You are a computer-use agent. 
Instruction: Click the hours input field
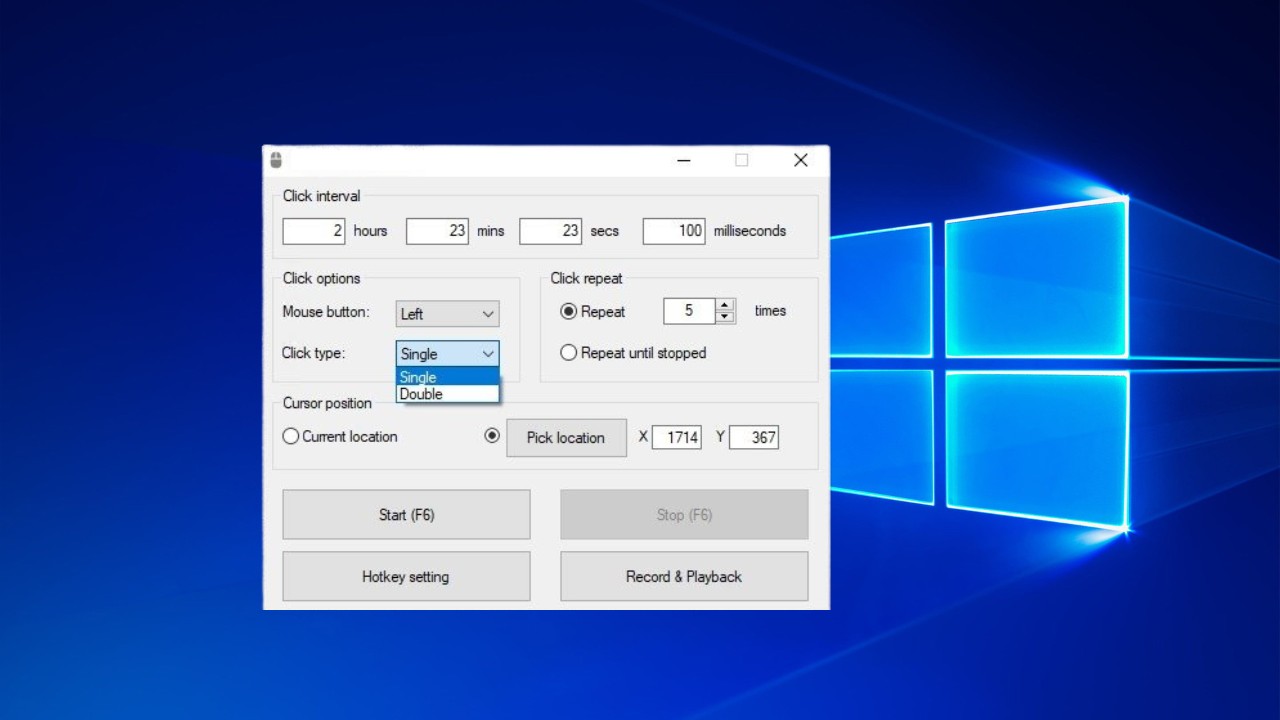pyautogui.click(x=314, y=231)
